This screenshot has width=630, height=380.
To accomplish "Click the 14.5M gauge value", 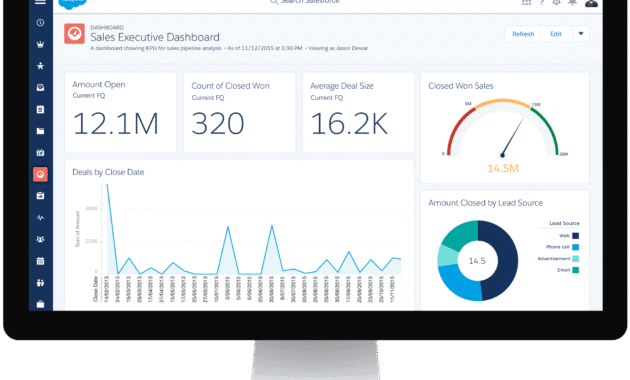I will [x=503, y=168].
